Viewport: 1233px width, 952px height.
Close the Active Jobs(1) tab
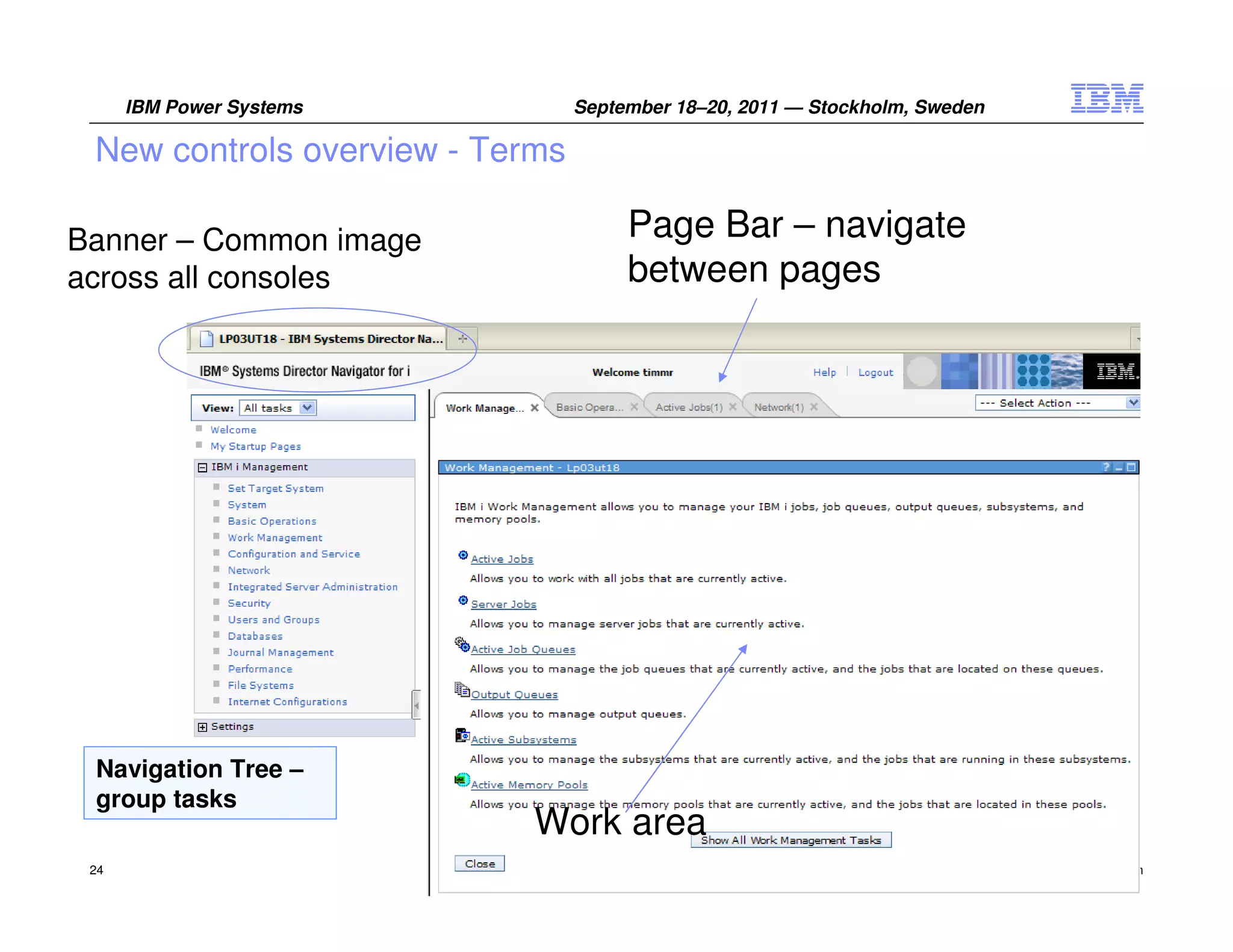click(733, 407)
